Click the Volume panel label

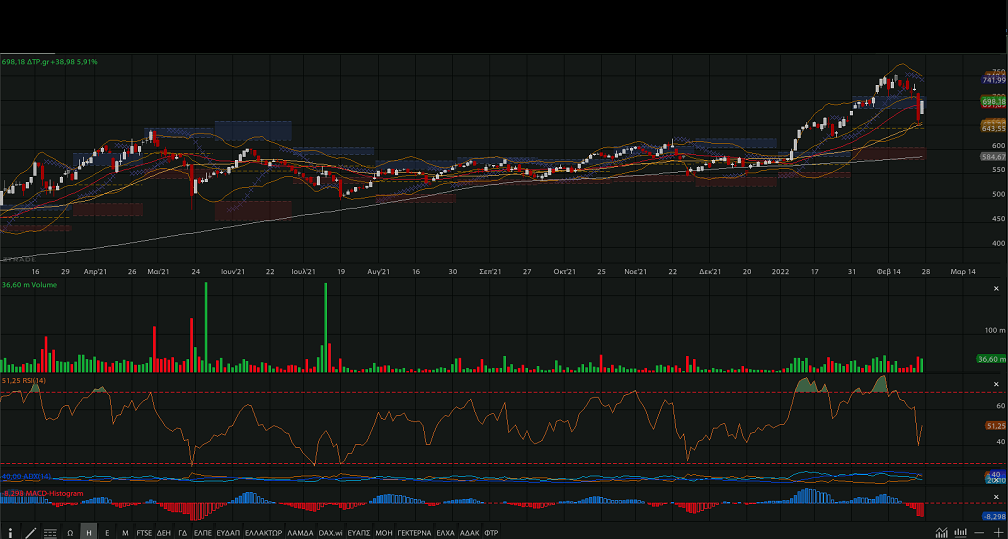(x=42, y=285)
